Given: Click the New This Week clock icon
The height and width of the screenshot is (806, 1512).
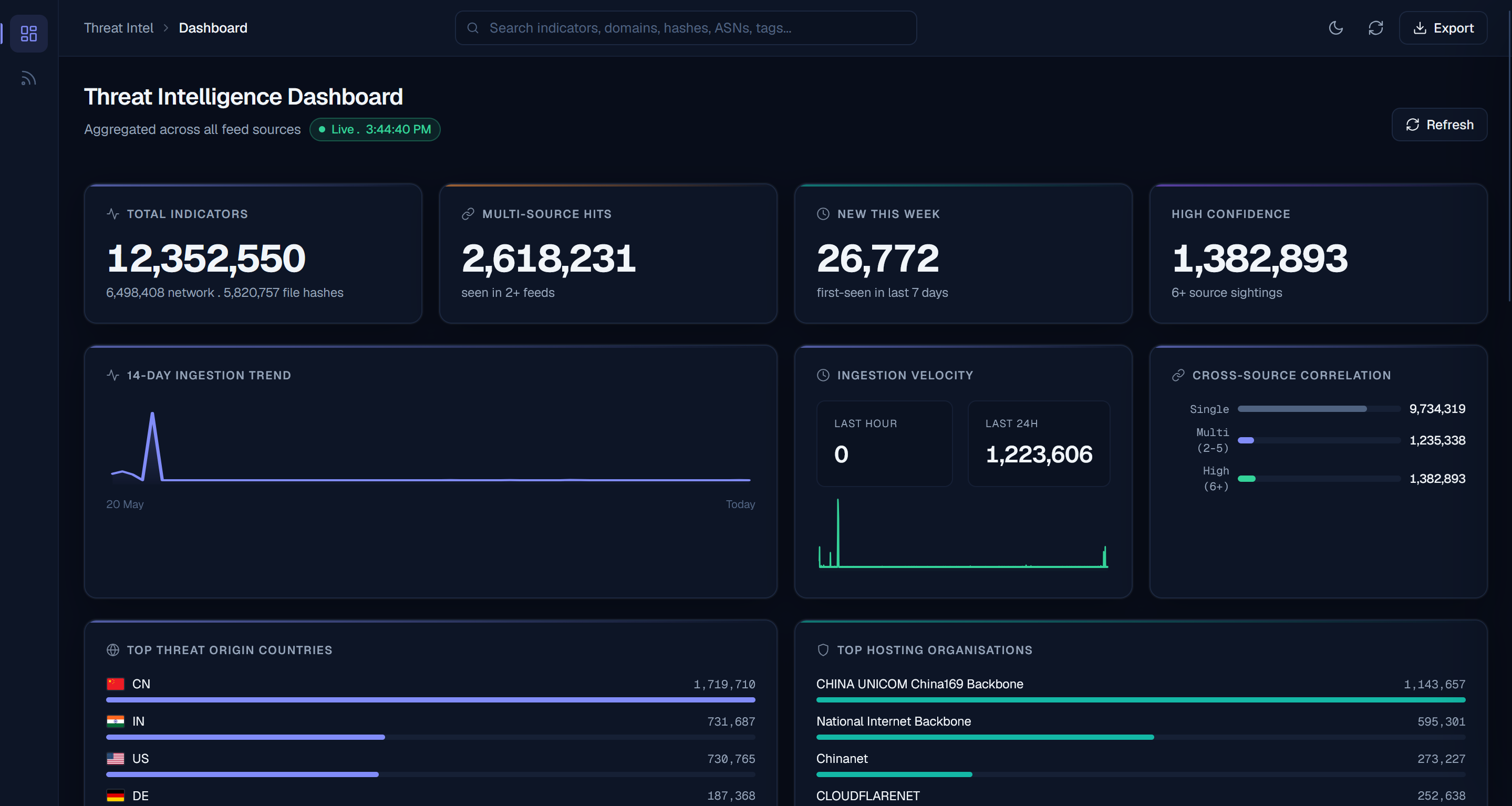Looking at the screenshot, I should pos(823,214).
